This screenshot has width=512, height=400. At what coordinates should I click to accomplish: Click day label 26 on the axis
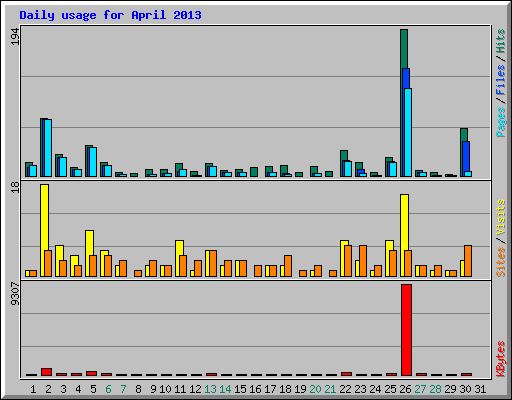pyautogui.click(x=405, y=389)
